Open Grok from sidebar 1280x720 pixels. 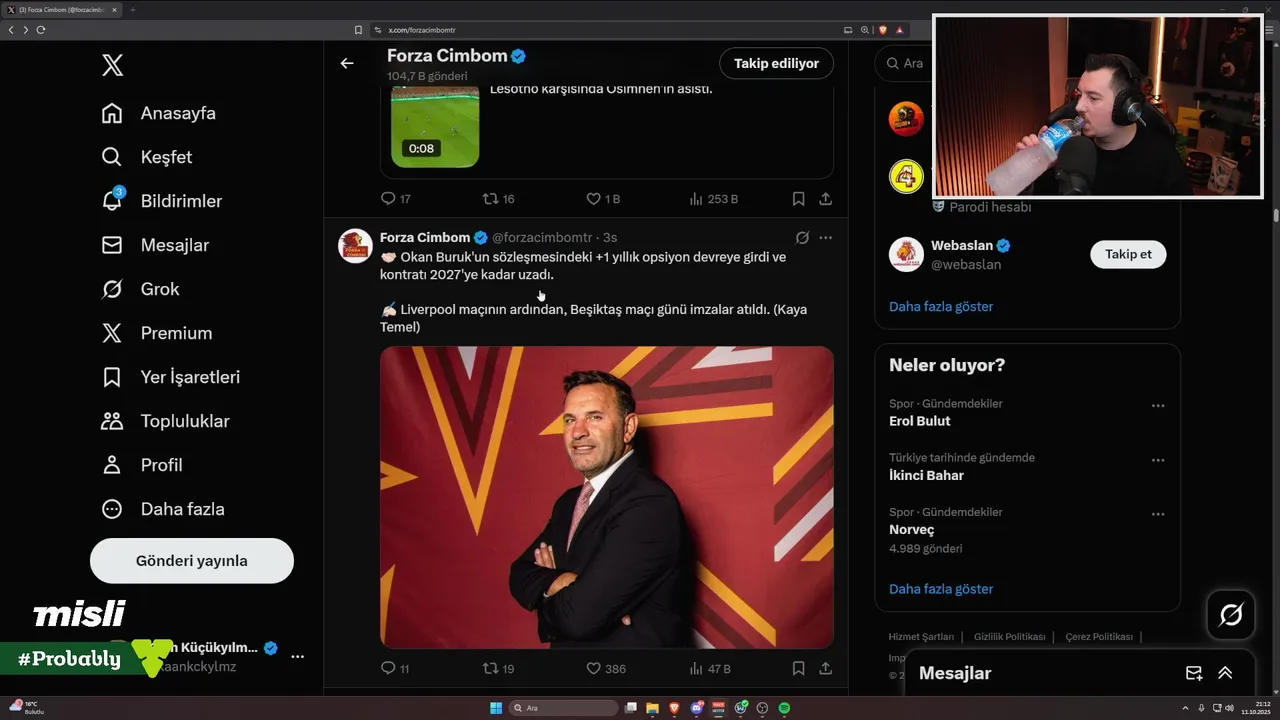point(141,289)
